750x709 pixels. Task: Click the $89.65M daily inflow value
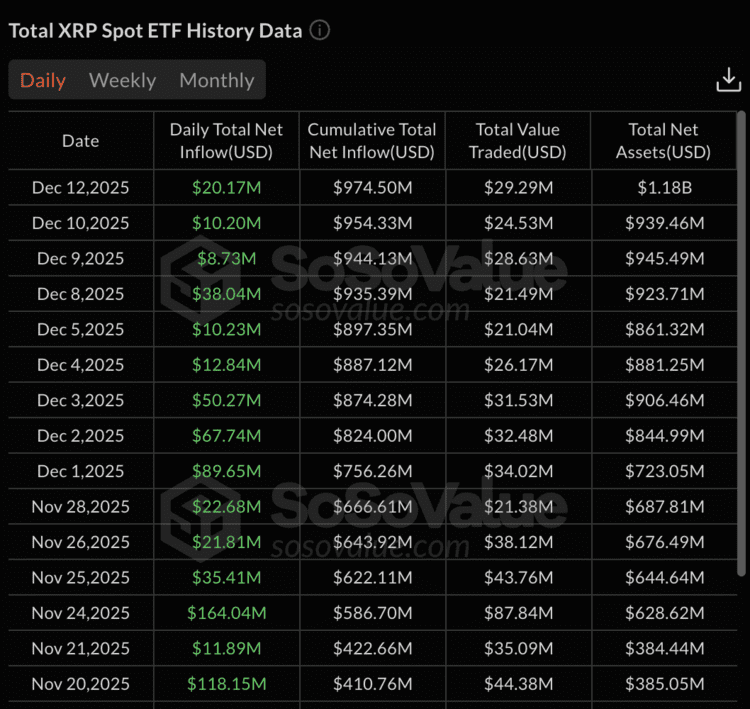[226, 471]
